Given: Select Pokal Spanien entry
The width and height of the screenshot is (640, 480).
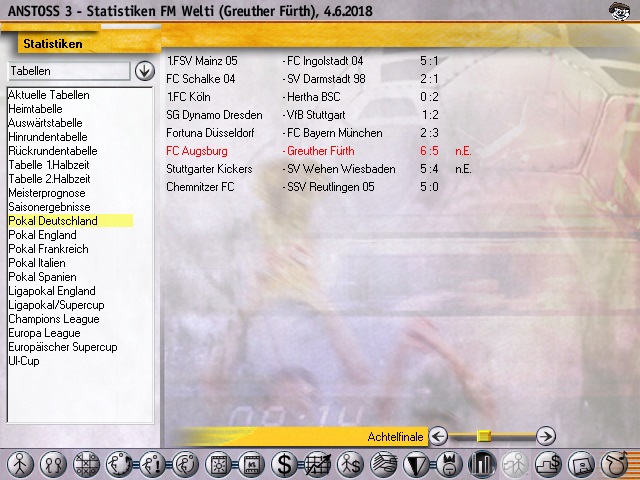Looking at the screenshot, I should point(42,277).
